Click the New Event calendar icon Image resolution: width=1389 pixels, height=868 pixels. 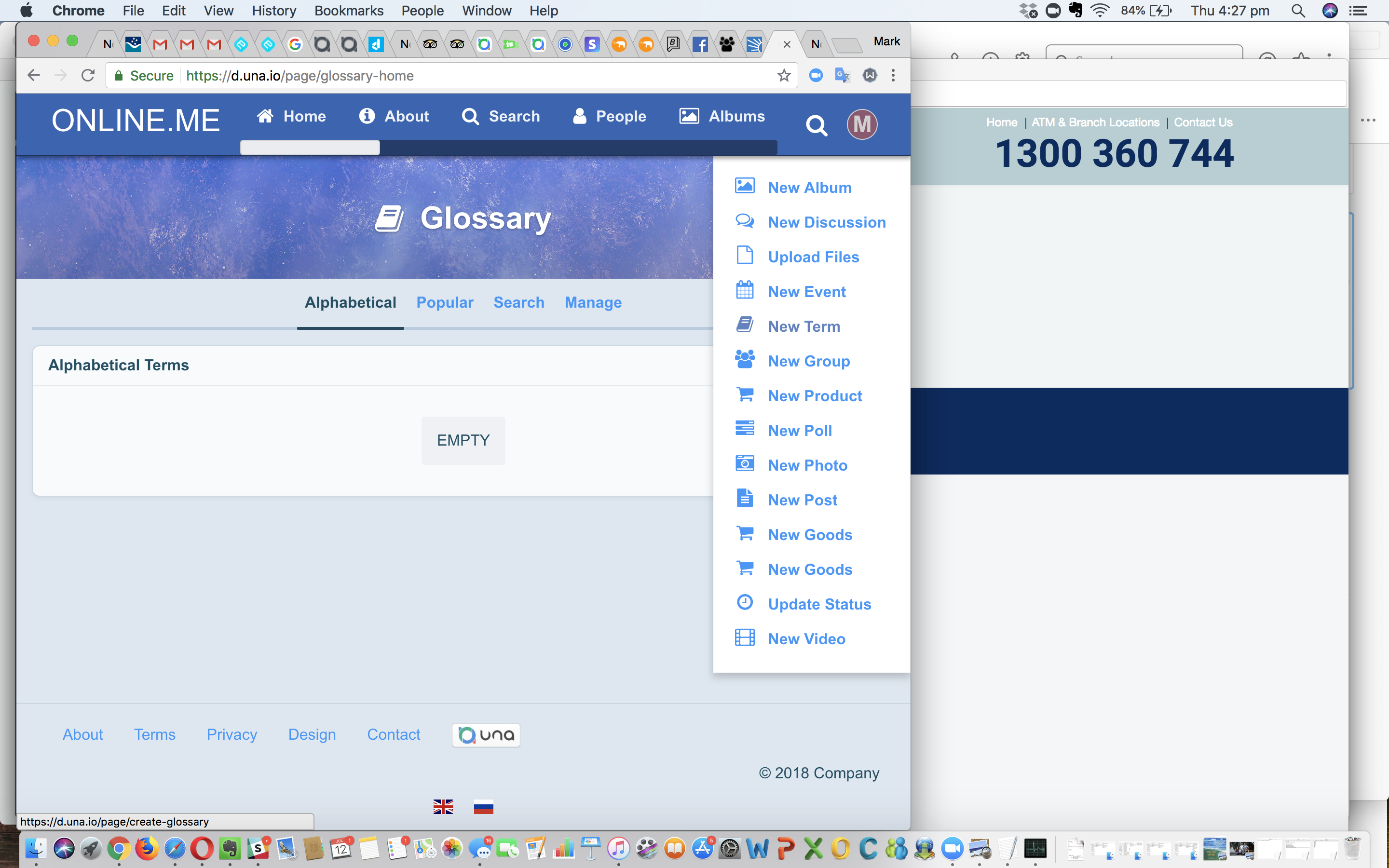click(x=745, y=290)
